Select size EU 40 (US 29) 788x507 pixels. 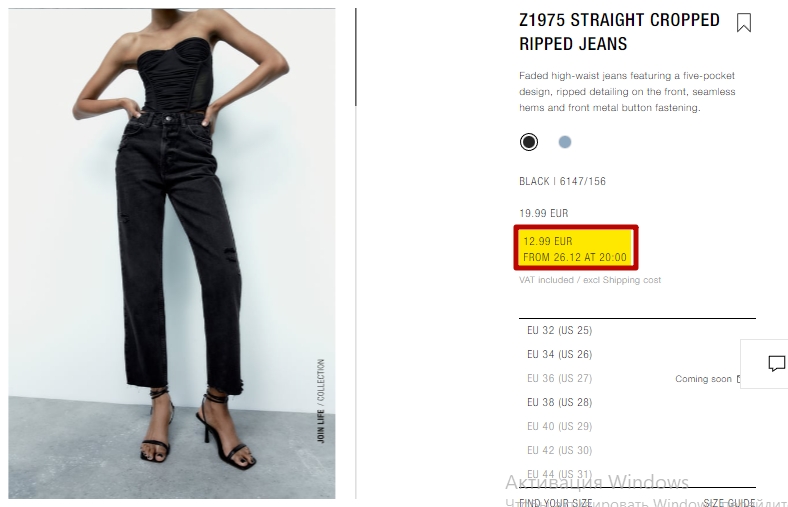[637, 427]
